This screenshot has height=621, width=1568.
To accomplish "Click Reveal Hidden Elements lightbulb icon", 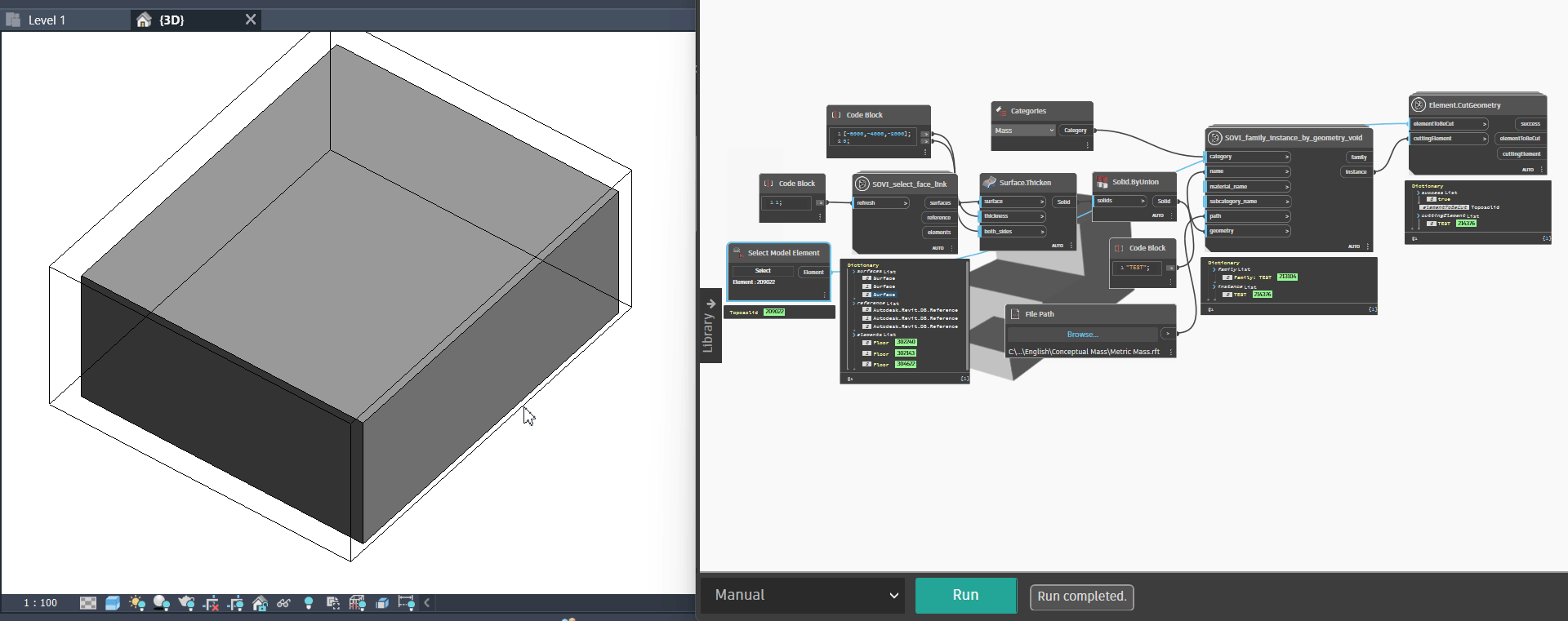I will point(309,603).
